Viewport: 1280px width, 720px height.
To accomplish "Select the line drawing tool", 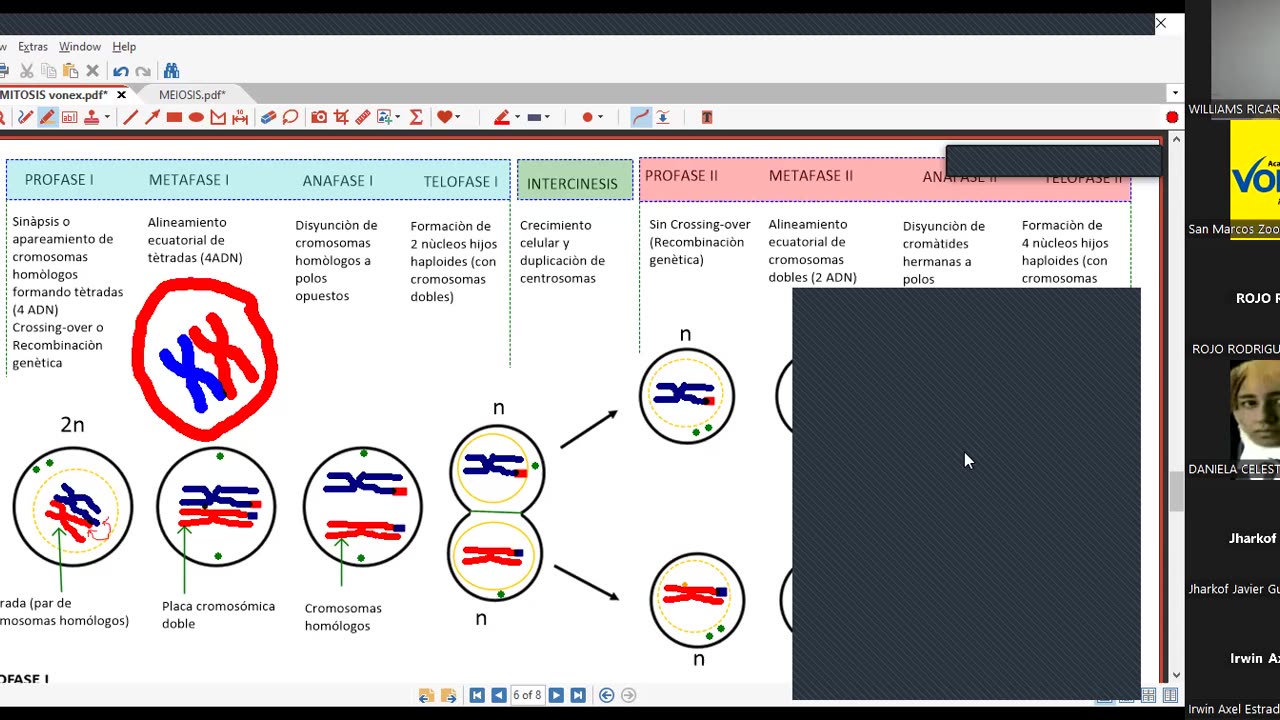I will tap(130, 117).
